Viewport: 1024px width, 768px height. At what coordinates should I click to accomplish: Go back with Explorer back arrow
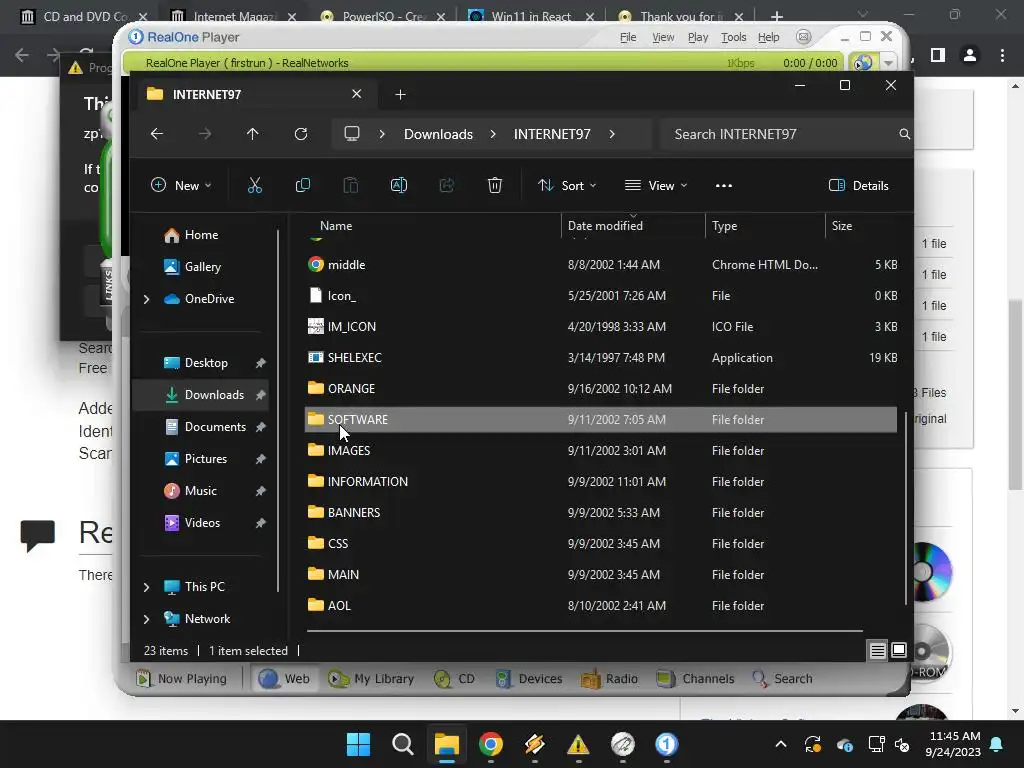point(157,134)
